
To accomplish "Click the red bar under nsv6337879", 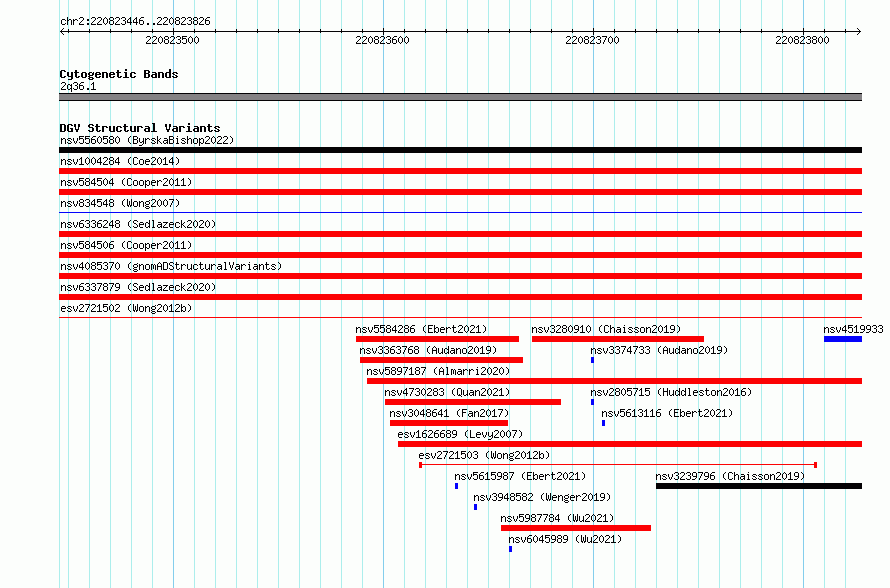I will pos(460,297).
